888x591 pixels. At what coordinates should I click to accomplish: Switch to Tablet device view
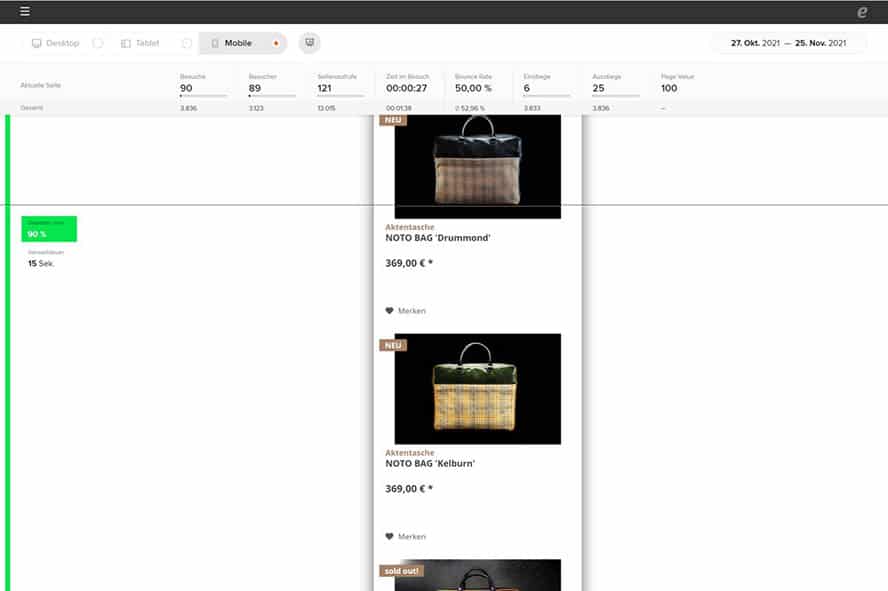[x=140, y=43]
